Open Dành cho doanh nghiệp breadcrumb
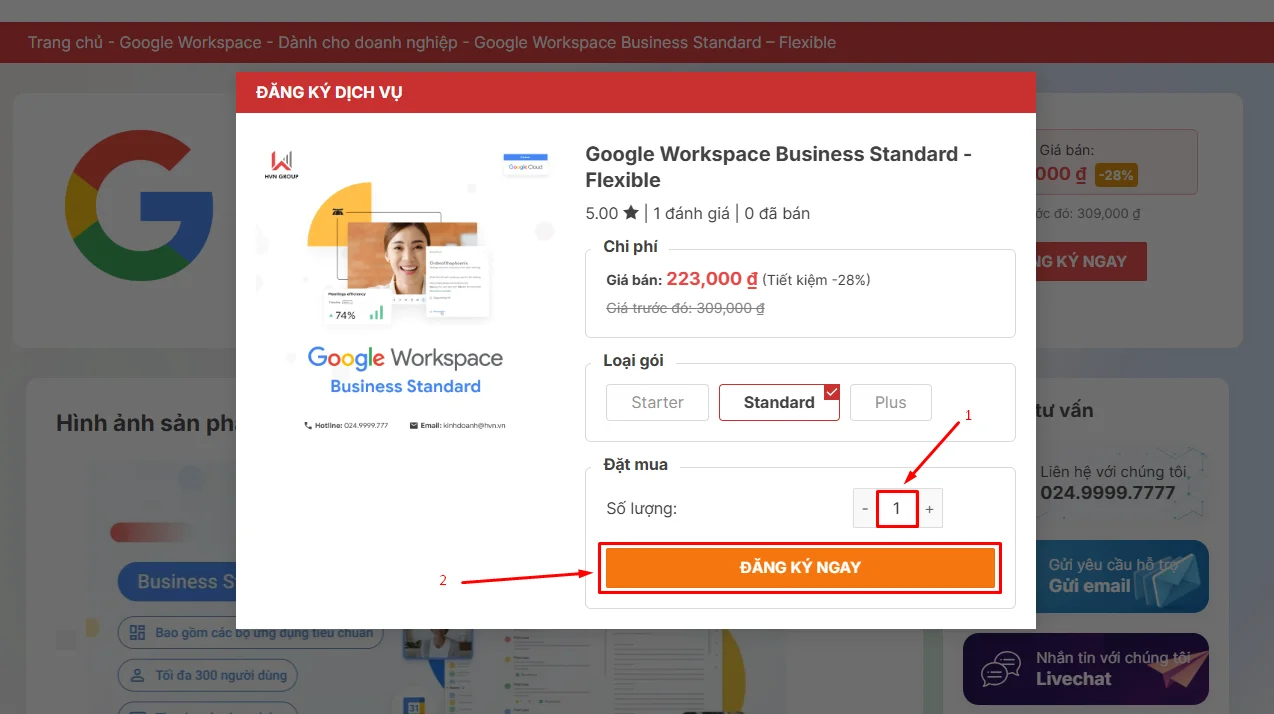Image resolution: width=1274 pixels, height=714 pixels. pyautogui.click(x=367, y=43)
